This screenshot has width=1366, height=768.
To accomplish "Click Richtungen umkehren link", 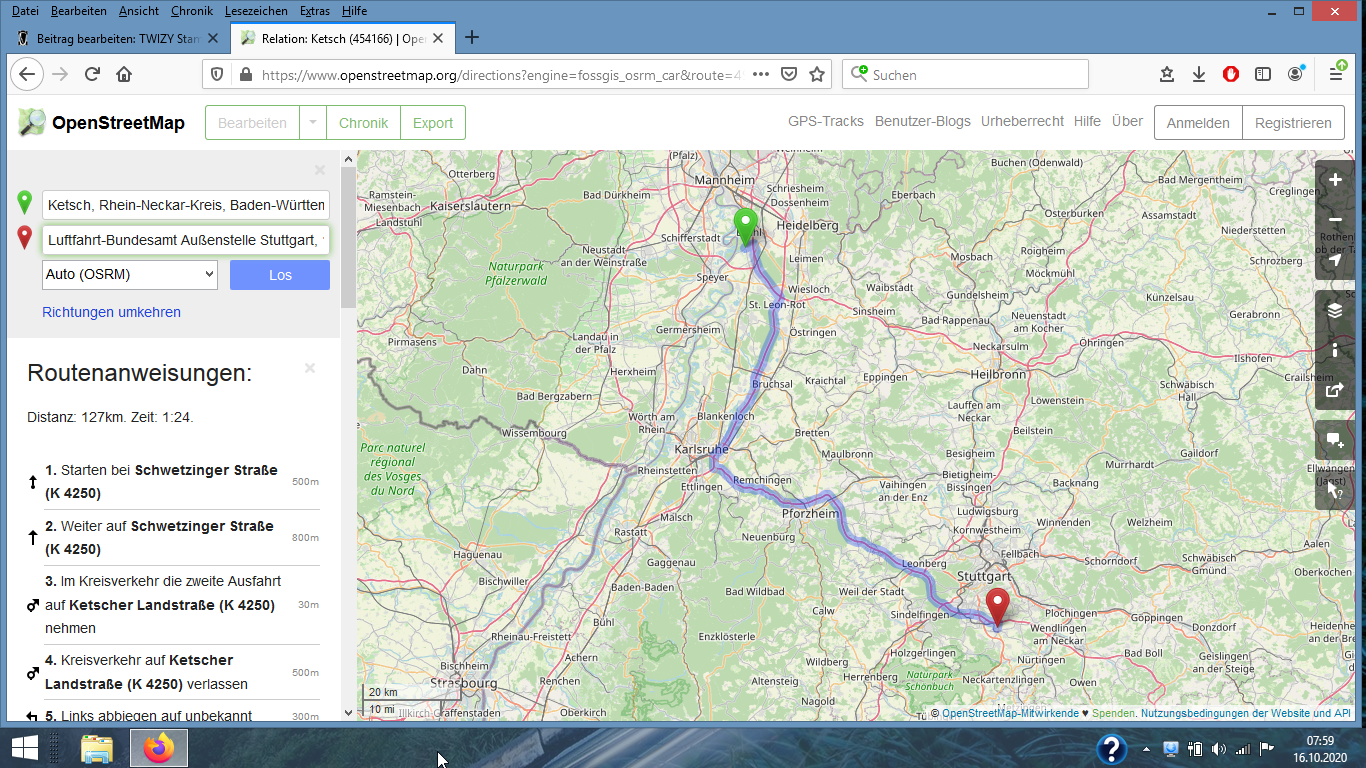I will pyautogui.click(x=111, y=312).
